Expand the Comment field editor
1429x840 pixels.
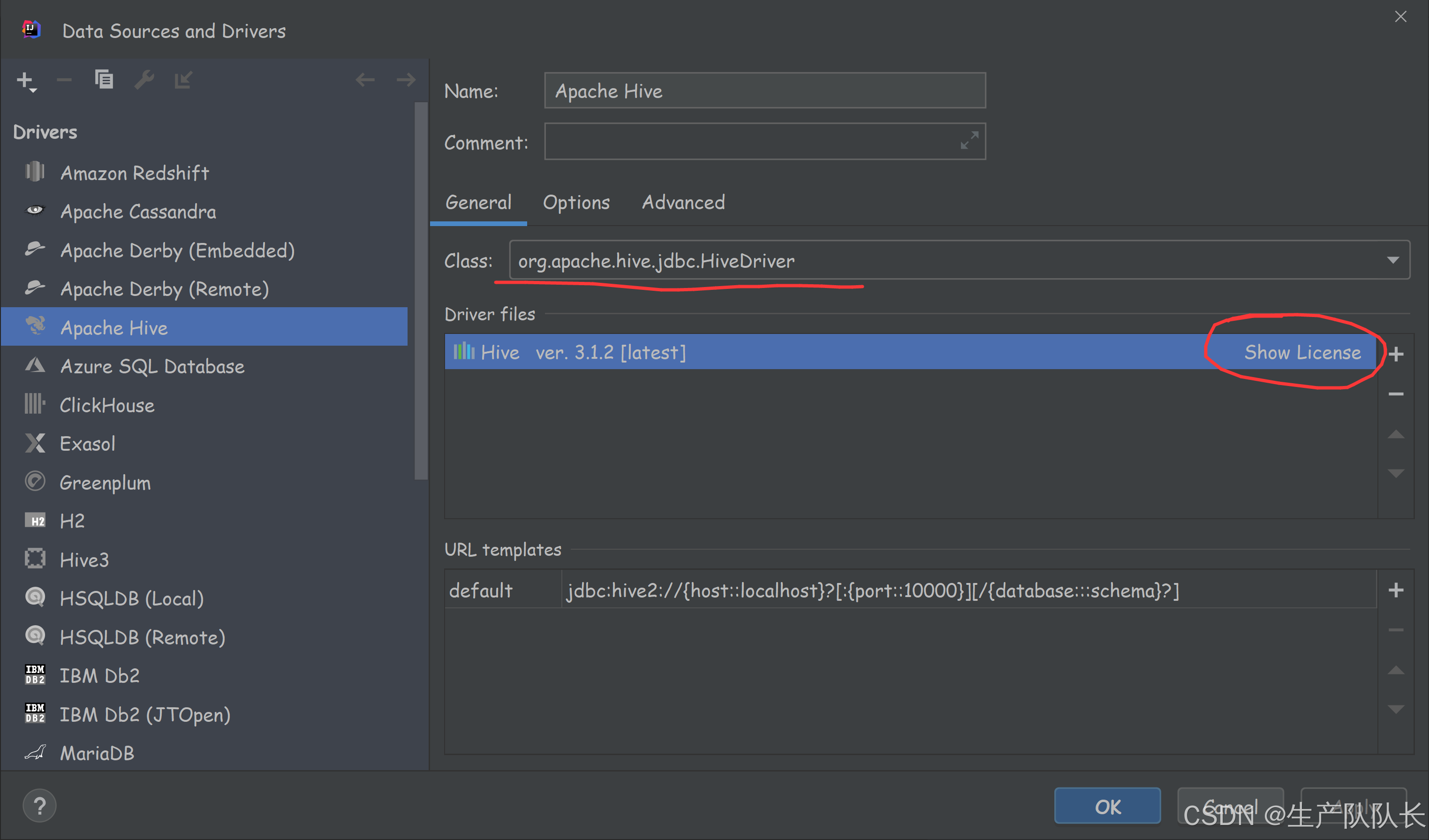coord(969,140)
